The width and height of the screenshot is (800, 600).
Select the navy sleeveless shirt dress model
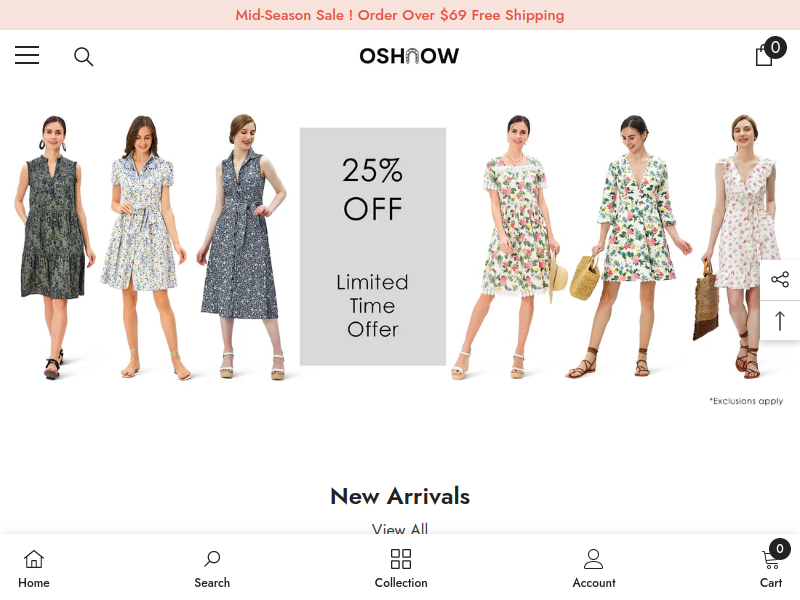242,247
